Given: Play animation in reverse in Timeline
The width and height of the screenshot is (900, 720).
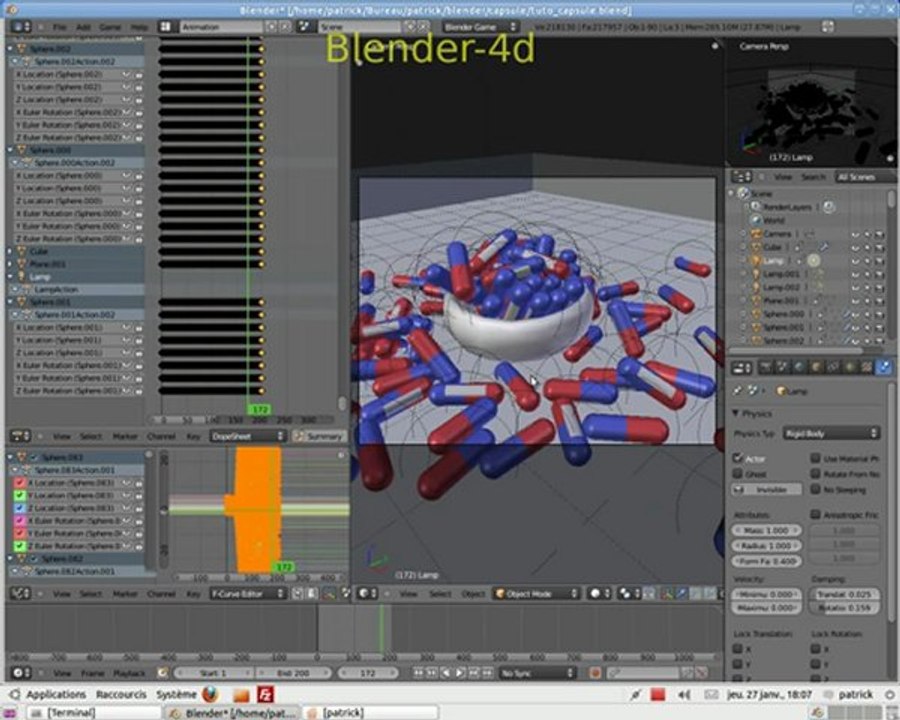Looking at the screenshot, I should pos(446,672).
